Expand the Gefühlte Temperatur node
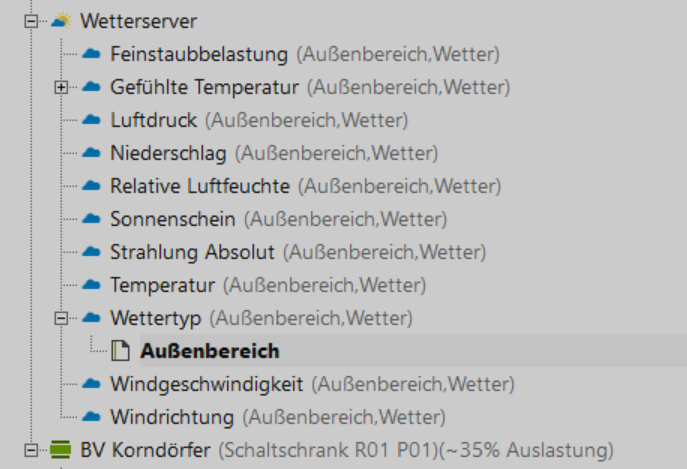The height and width of the screenshot is (469, 687). (62, 88)
